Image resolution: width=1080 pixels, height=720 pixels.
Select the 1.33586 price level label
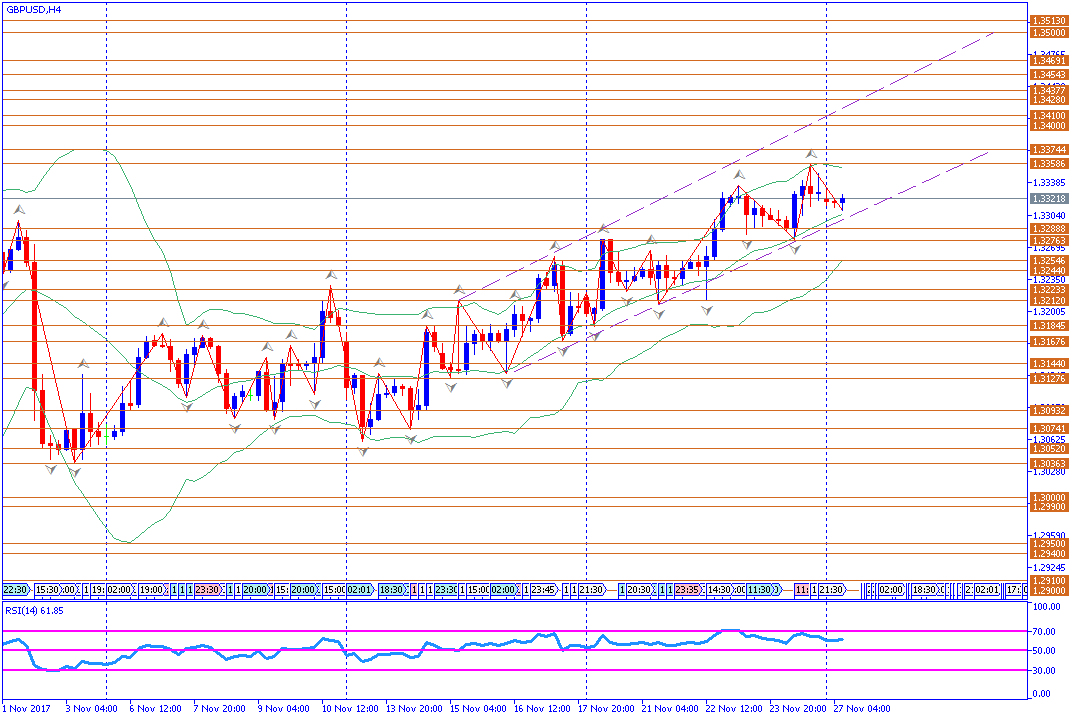pyautogui.click(x=1048, y=163)
